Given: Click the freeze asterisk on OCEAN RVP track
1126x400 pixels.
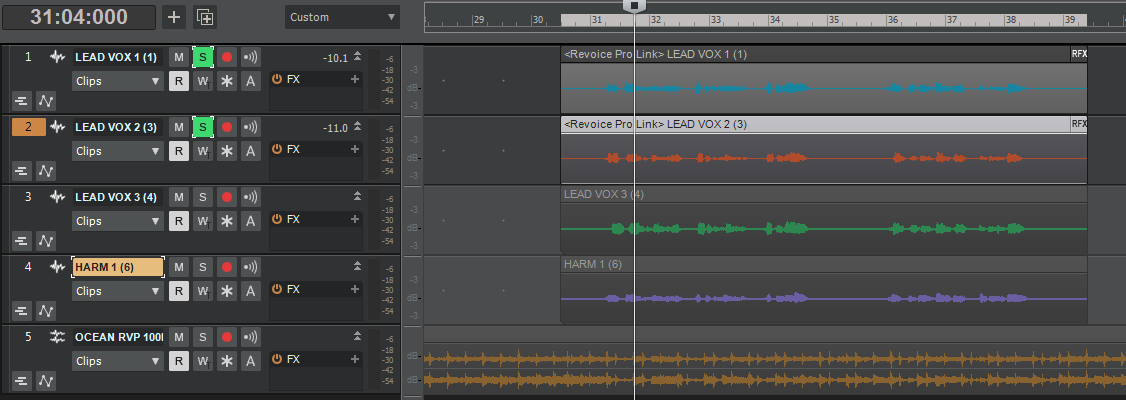Looking at the screenshot, I should pyautogui.click(x=226, y=361).
